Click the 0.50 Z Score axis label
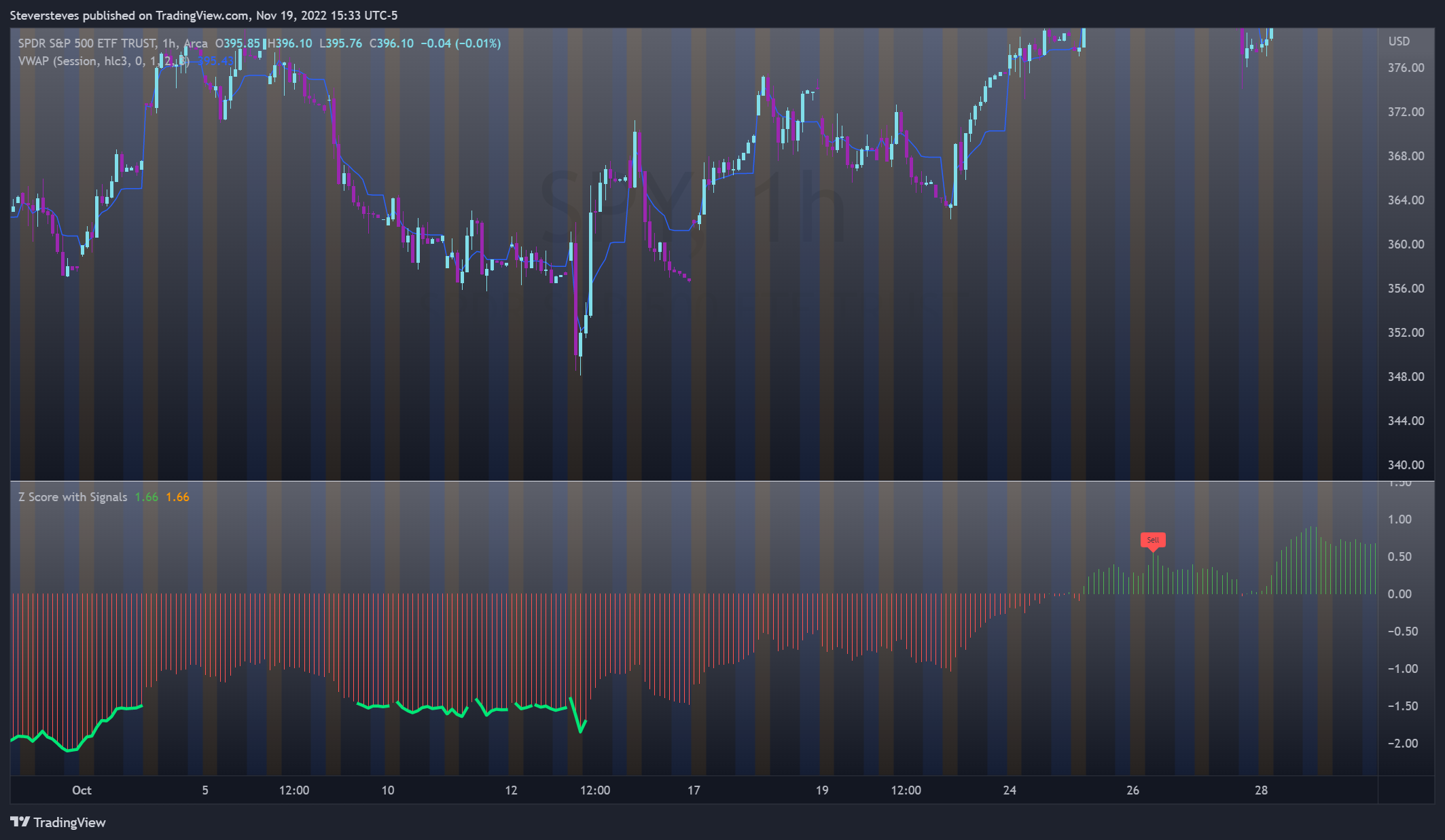The width and height of the screenshot is (1445, 840). pos(1399,557)
